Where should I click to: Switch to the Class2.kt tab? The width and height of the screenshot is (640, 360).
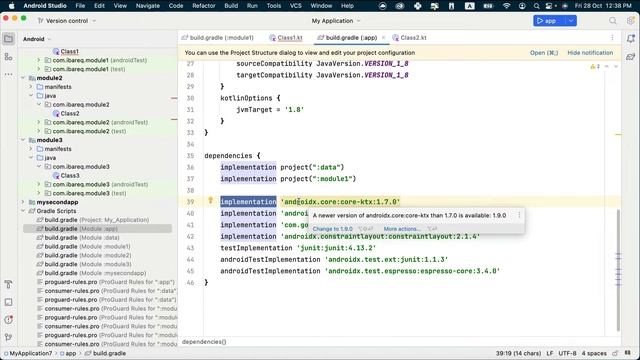click(x=409, y=38)
